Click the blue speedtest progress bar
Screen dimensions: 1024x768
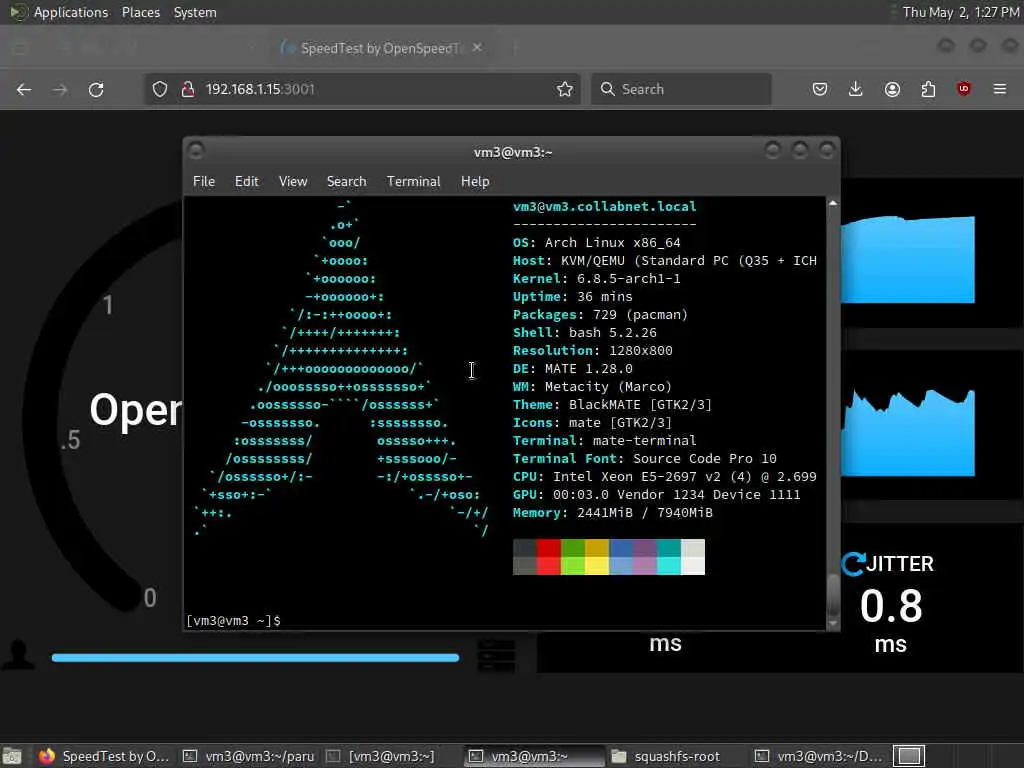point(255,658)
